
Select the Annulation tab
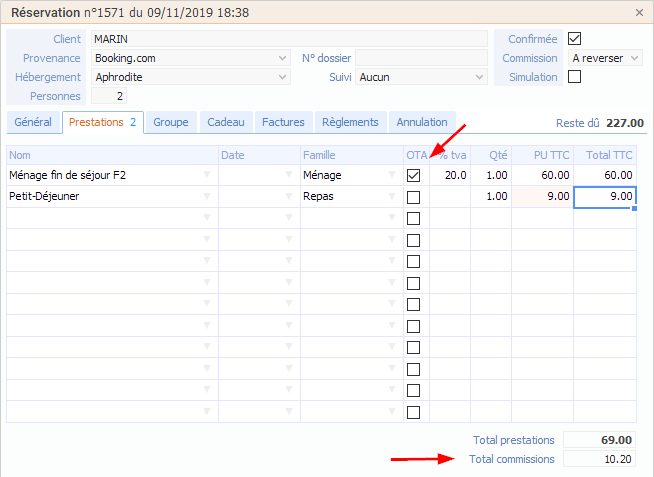click(422, 123)
